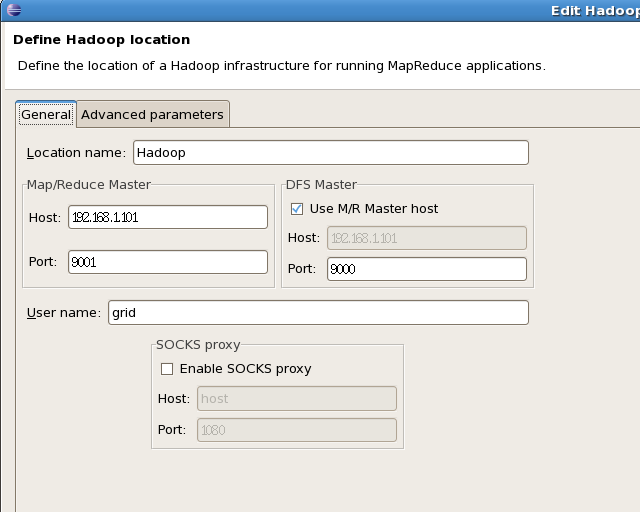Screen dimensions: 640x512
Task: Toggle the Use M/R Master host checkbox
Action: pyautogui.click(x=297, y=209)
